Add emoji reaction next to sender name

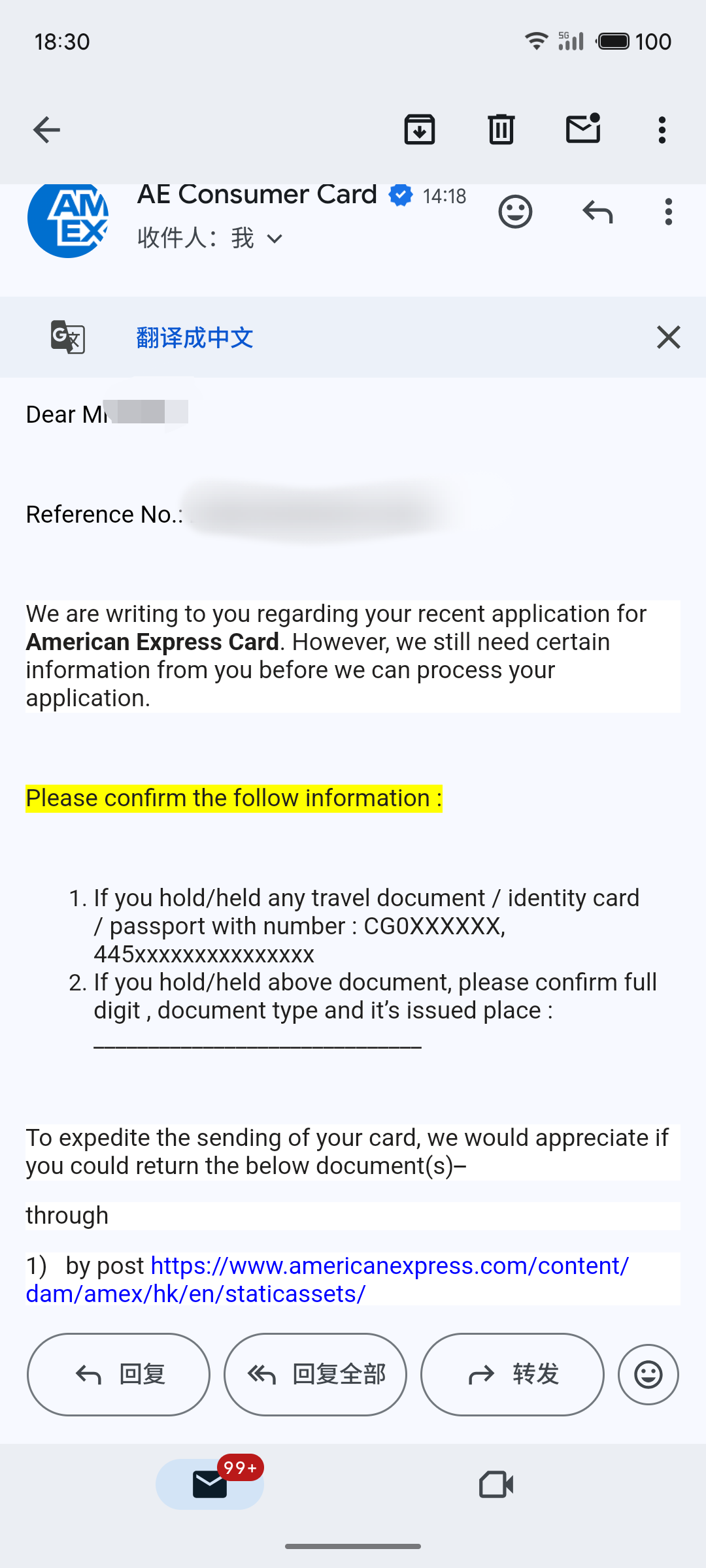coord(515,212)
